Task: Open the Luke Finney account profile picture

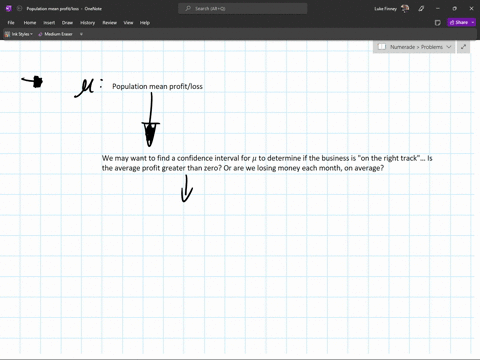Action: (405, 9)
